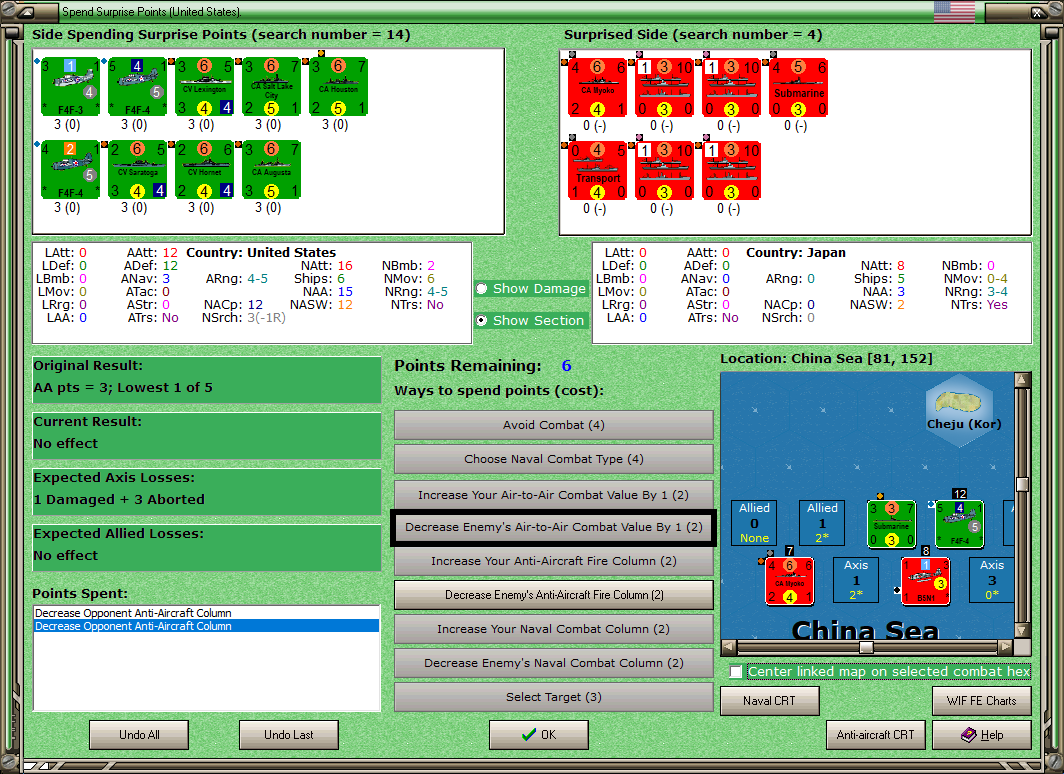The image size is (1064, 774).
Task: Enable the Show Damage radio option
Action: [x=482, y=288]
